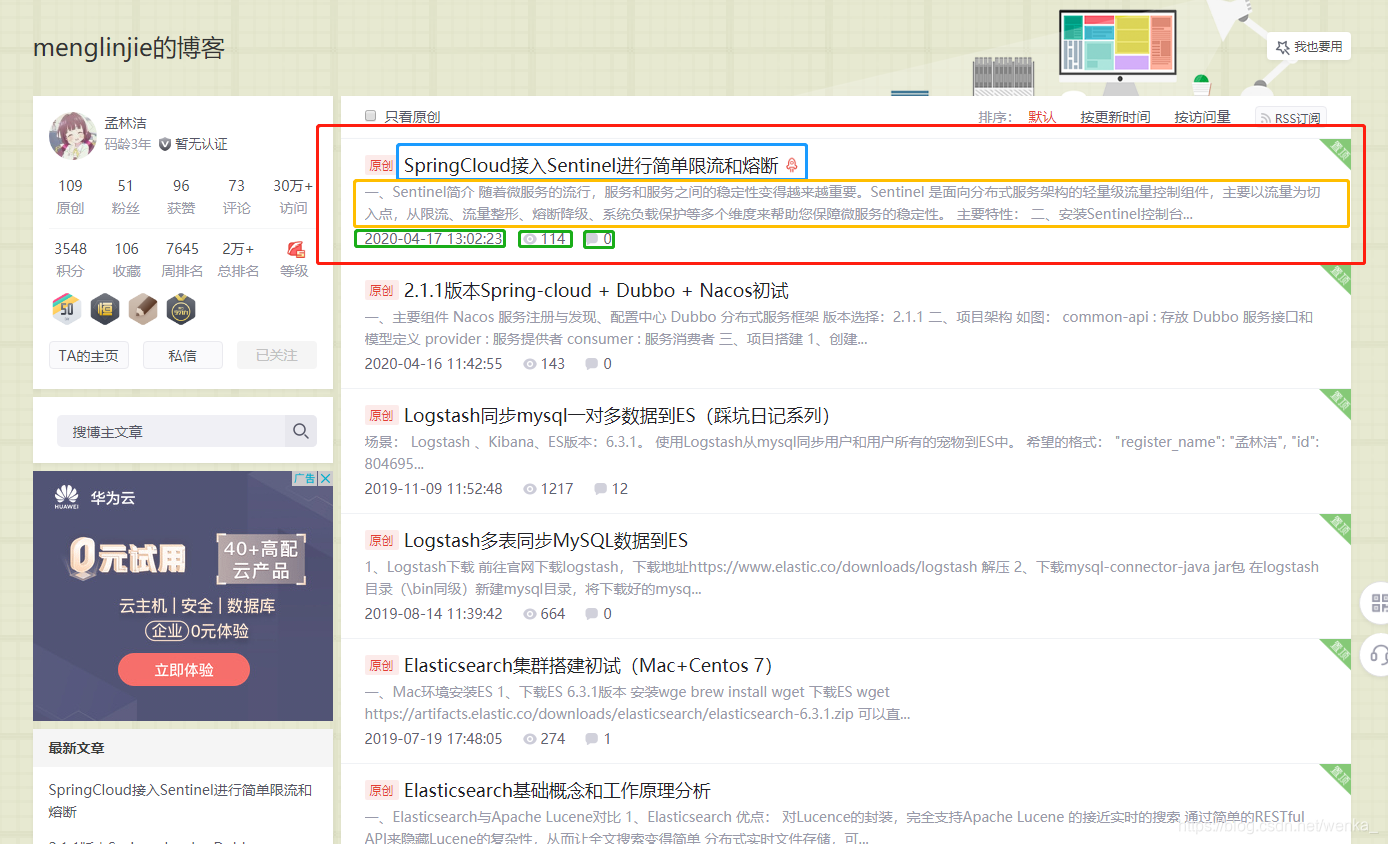Click the RSS feed icon by RSS订阅
This screenshot has height=844, width=1388.
coord(1266,118)
